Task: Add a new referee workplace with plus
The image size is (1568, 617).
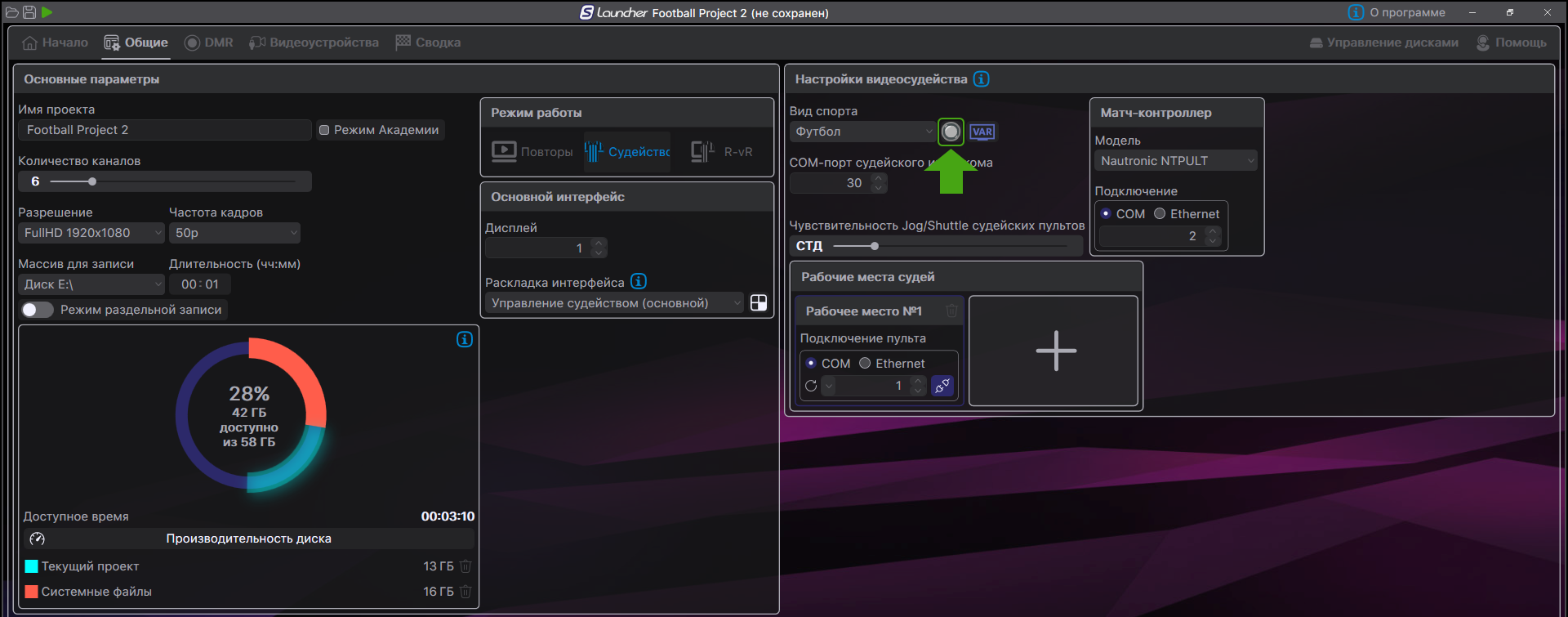Action: coord(1055,351)
